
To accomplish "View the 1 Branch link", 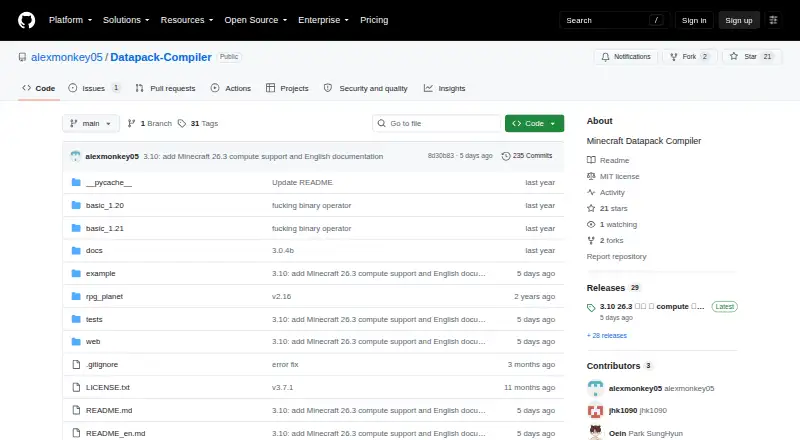I will coord(150,124).
